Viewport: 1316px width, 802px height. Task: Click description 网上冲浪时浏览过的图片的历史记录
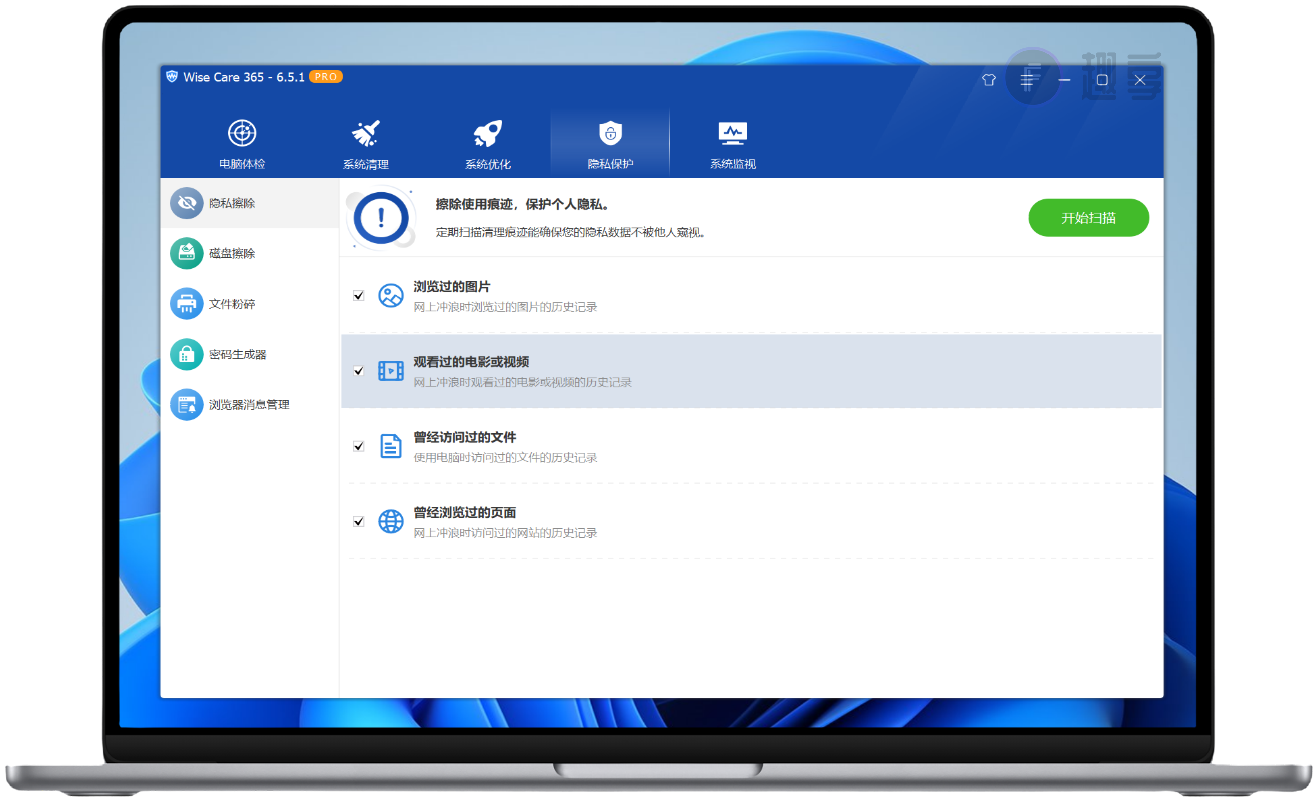point(505,307)
